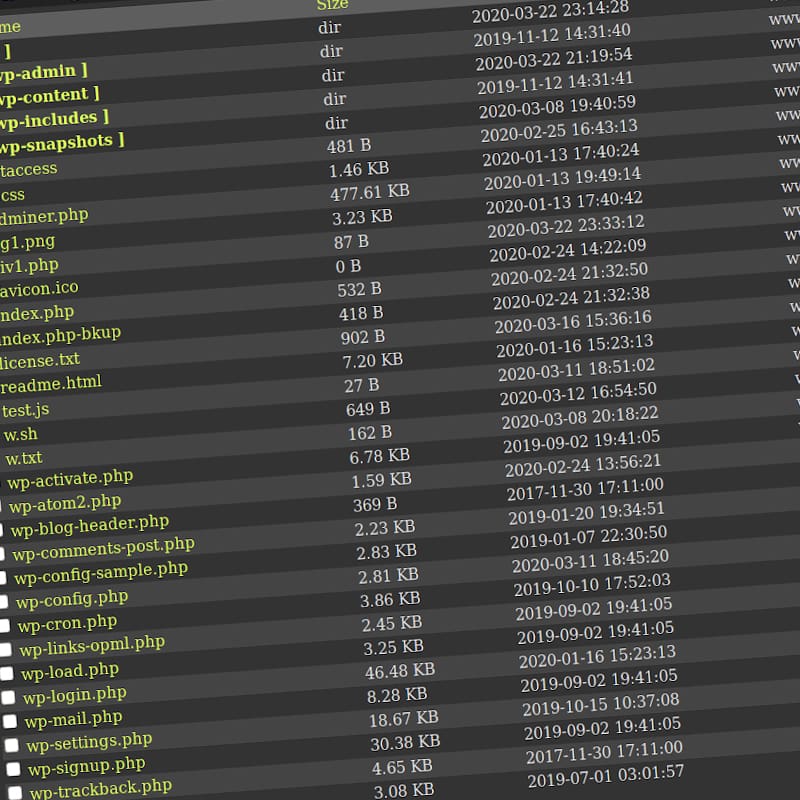Click the timestamp 2020-03-16 15:36:16

click(573, 322)
